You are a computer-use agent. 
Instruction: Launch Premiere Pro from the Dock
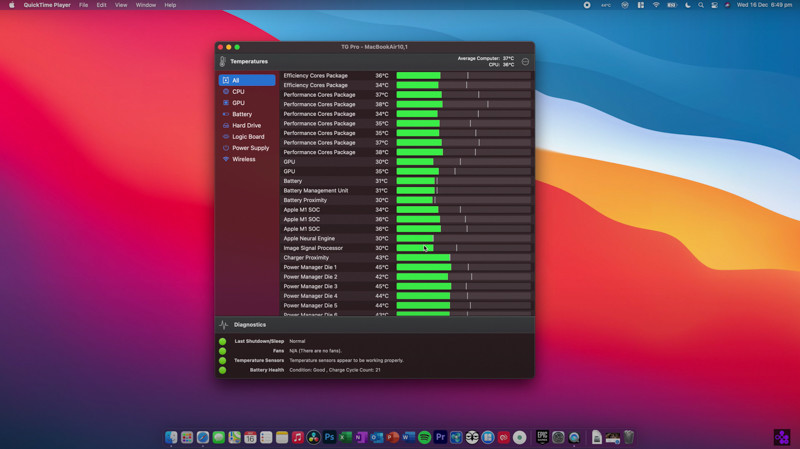coord(440,437)
